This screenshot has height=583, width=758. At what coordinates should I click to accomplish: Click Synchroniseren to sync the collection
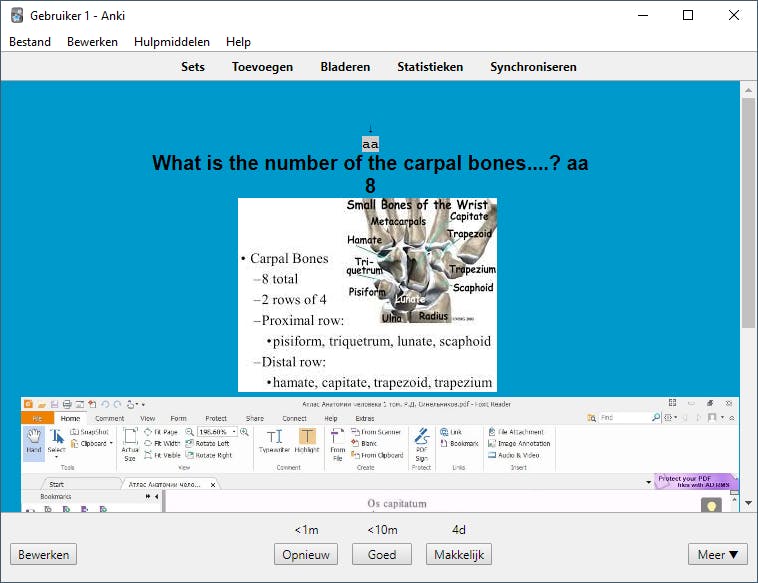pyautogui.click(x=533, y=67)
